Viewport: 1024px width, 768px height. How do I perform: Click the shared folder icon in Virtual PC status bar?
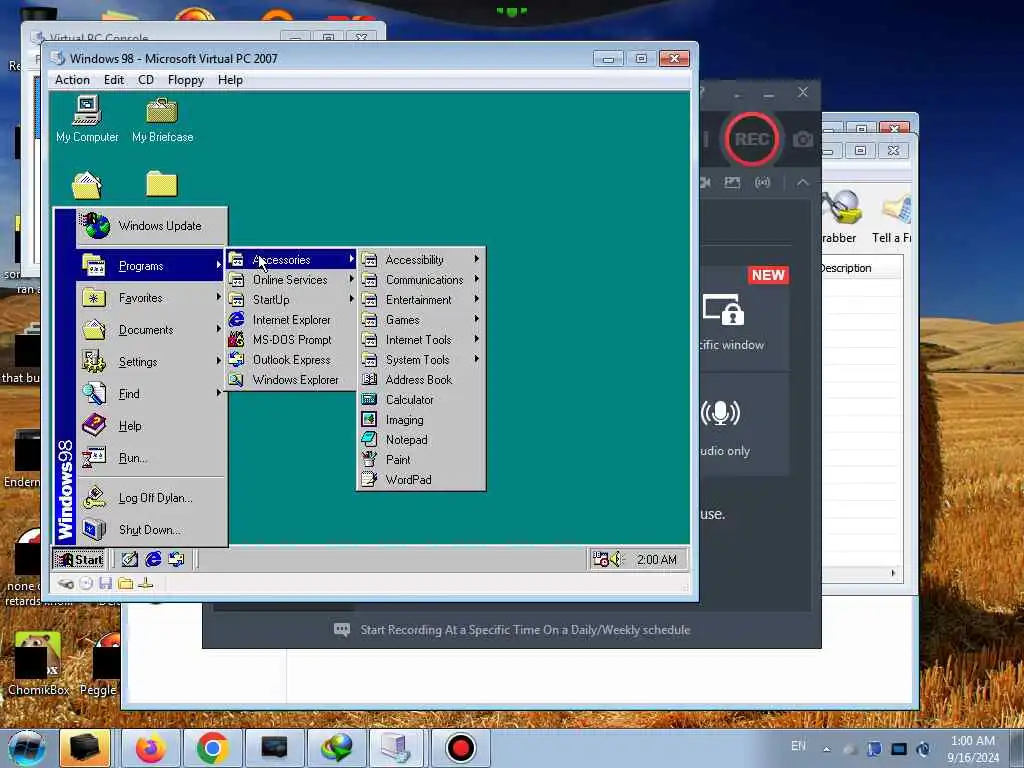click(x=126, y=583)
